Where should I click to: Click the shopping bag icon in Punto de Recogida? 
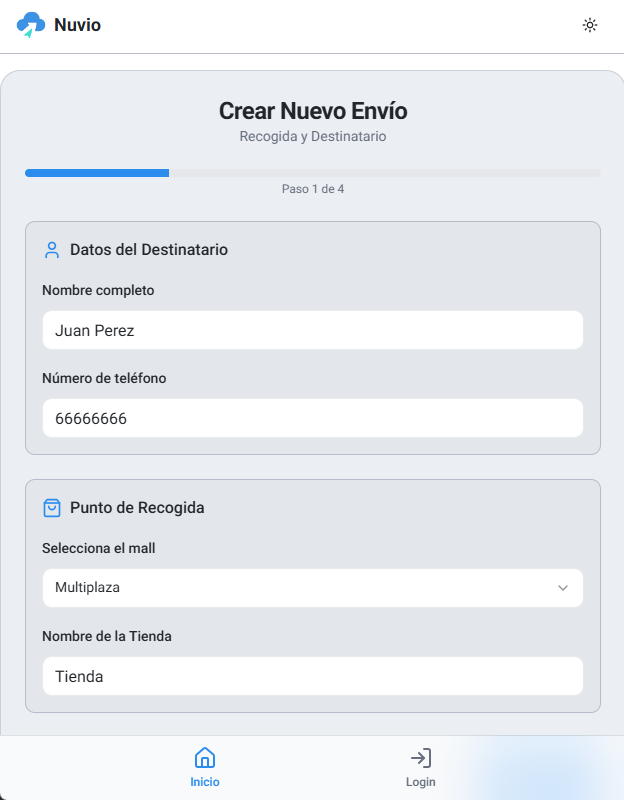click(x=51, y=508)
